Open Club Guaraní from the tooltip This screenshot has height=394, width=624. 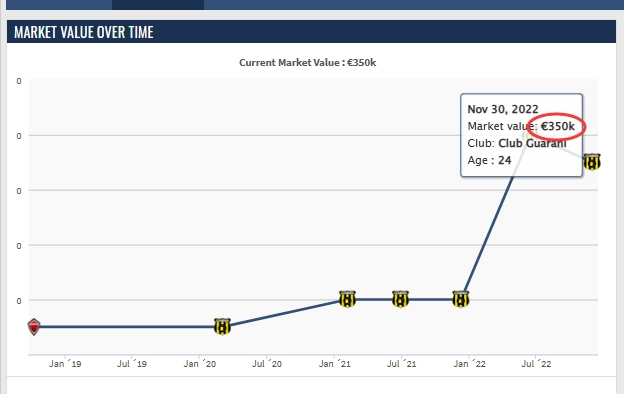point(532,143)
